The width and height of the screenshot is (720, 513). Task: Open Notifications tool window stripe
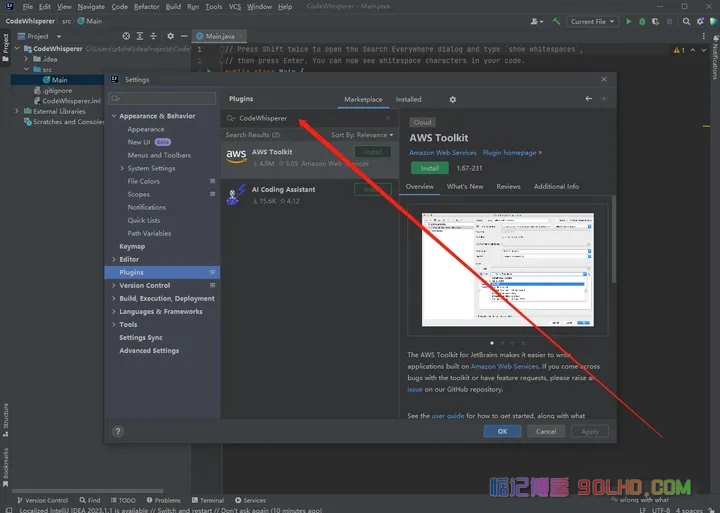(714, 56)
